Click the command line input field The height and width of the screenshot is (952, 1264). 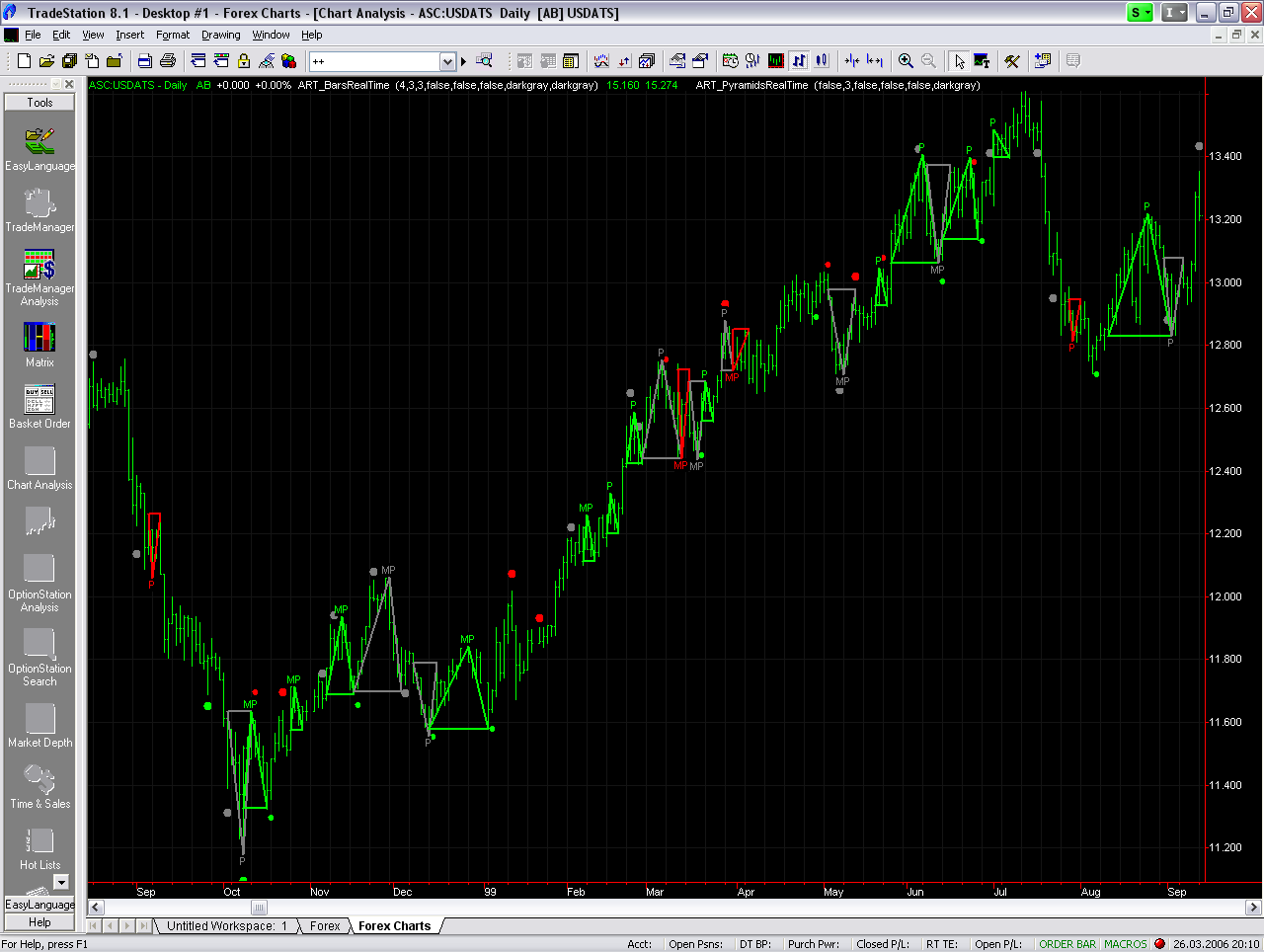(x=373, y=61)
